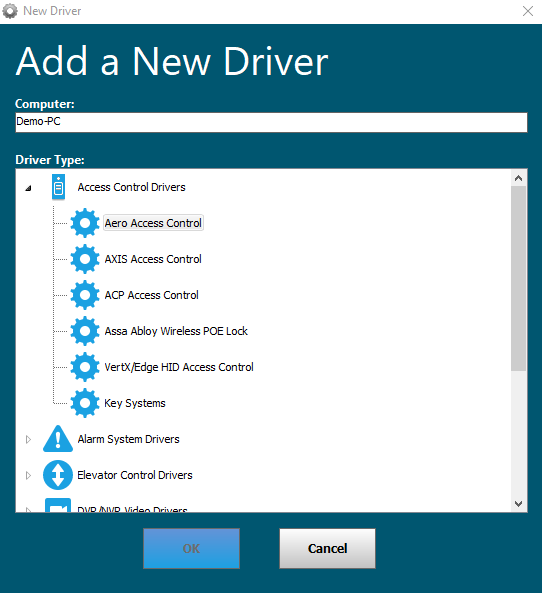Viewport: 542px width, 593px height.
Task: Click the Alarm System Drivers warning triangle icon
Action: point(58,439)
